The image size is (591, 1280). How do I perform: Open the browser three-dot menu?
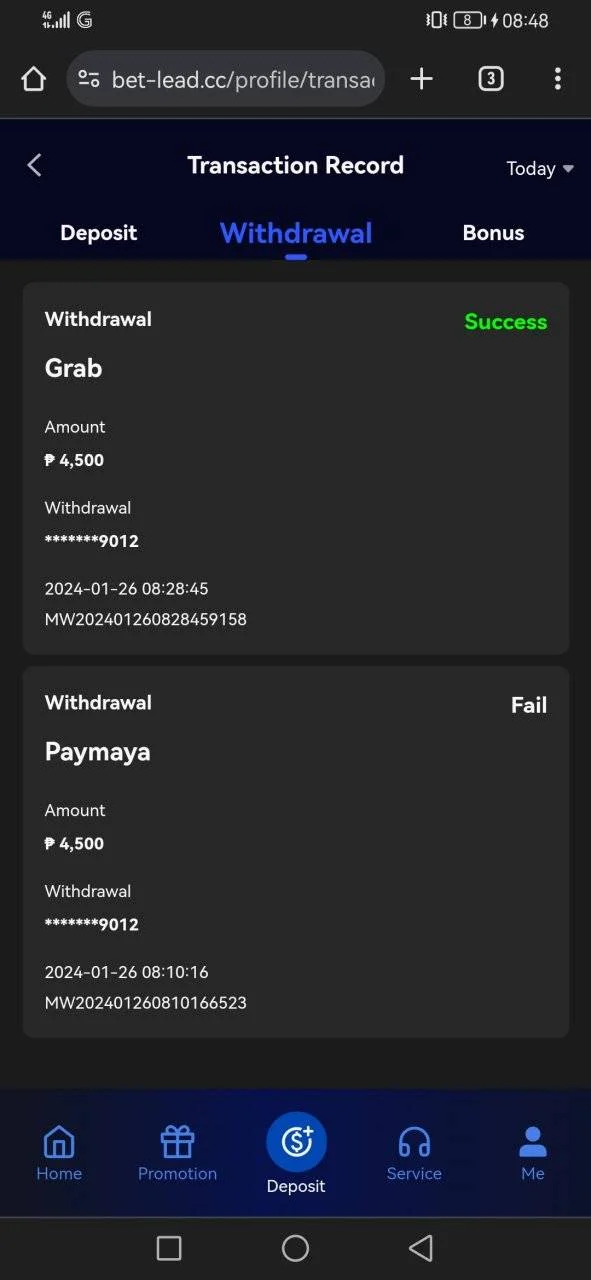(558, 79)
